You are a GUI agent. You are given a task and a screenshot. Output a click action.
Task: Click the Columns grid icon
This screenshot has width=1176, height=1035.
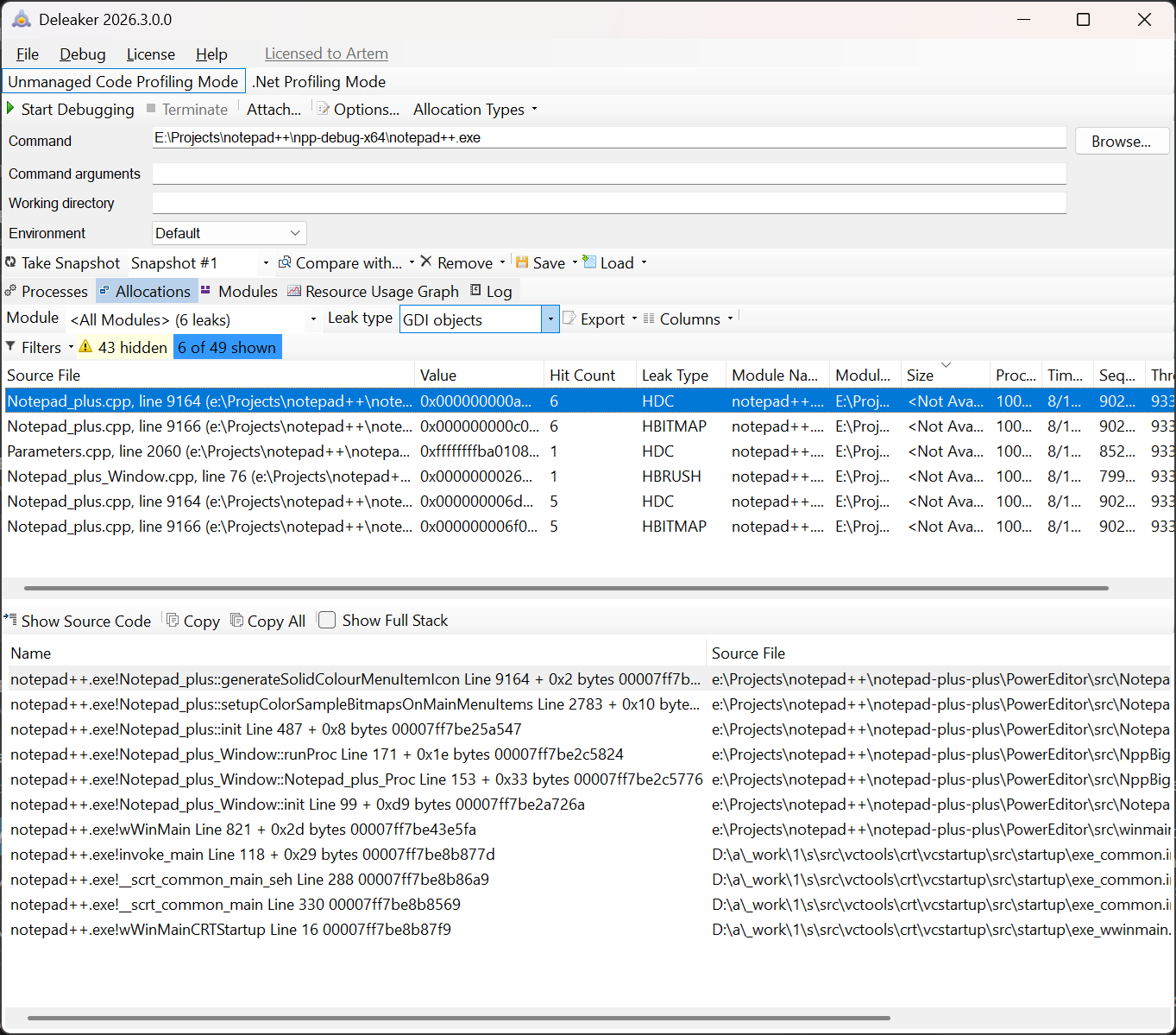pos(649,319)
